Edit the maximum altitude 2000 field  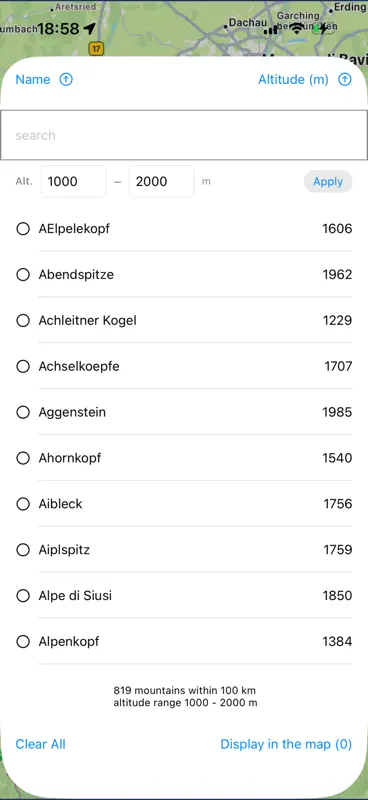[x=162, y=182]
